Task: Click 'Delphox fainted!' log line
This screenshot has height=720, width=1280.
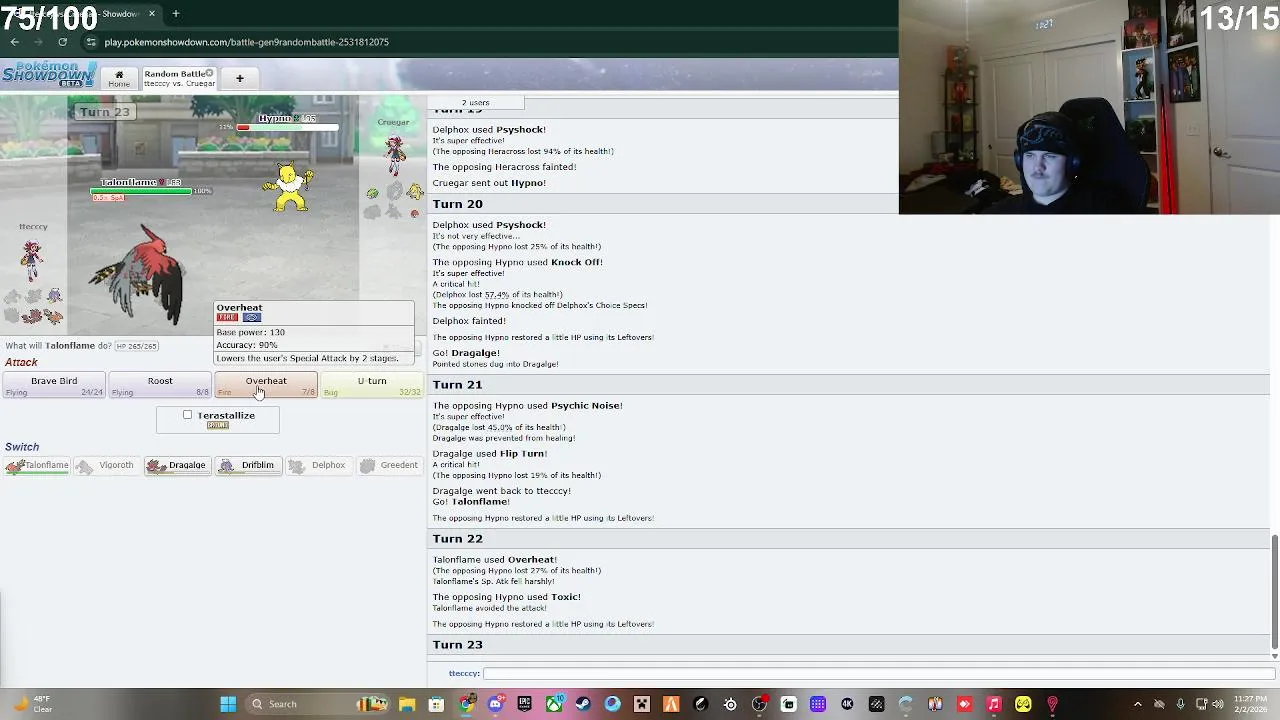Action: tap(469, 321)
